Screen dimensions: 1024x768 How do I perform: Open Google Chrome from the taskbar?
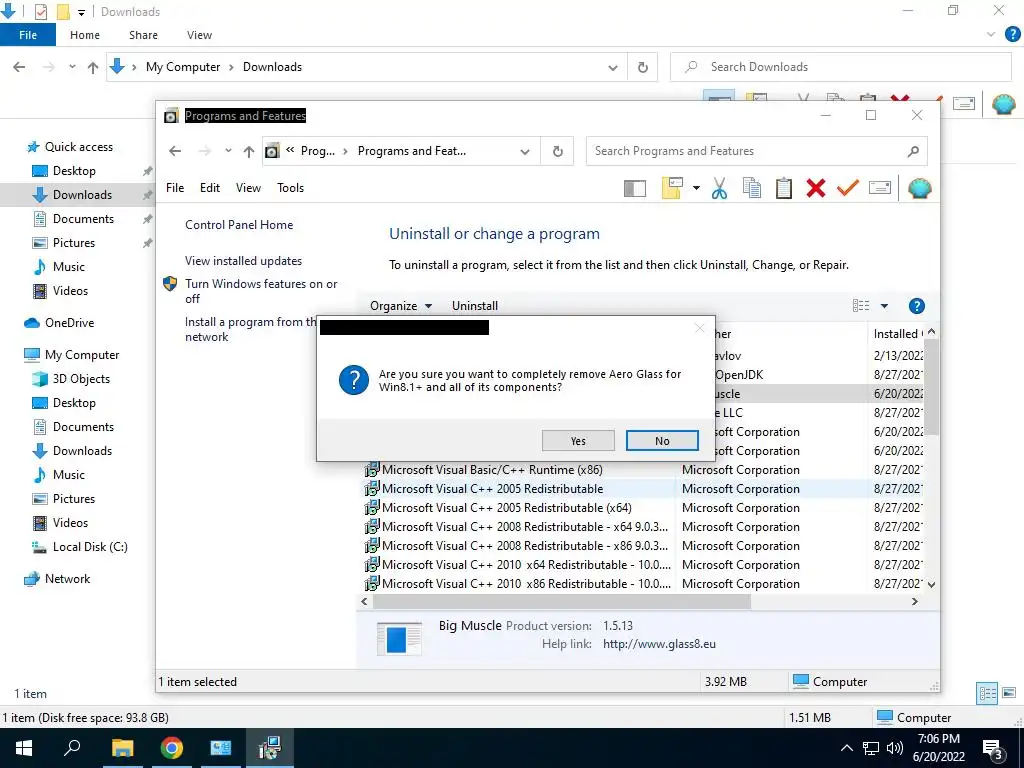[171, 748]
